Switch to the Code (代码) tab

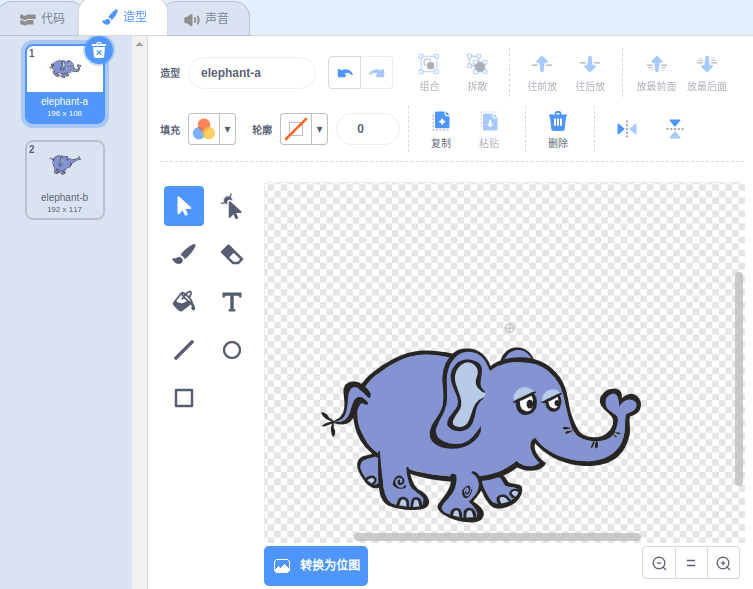coord(42,19)
